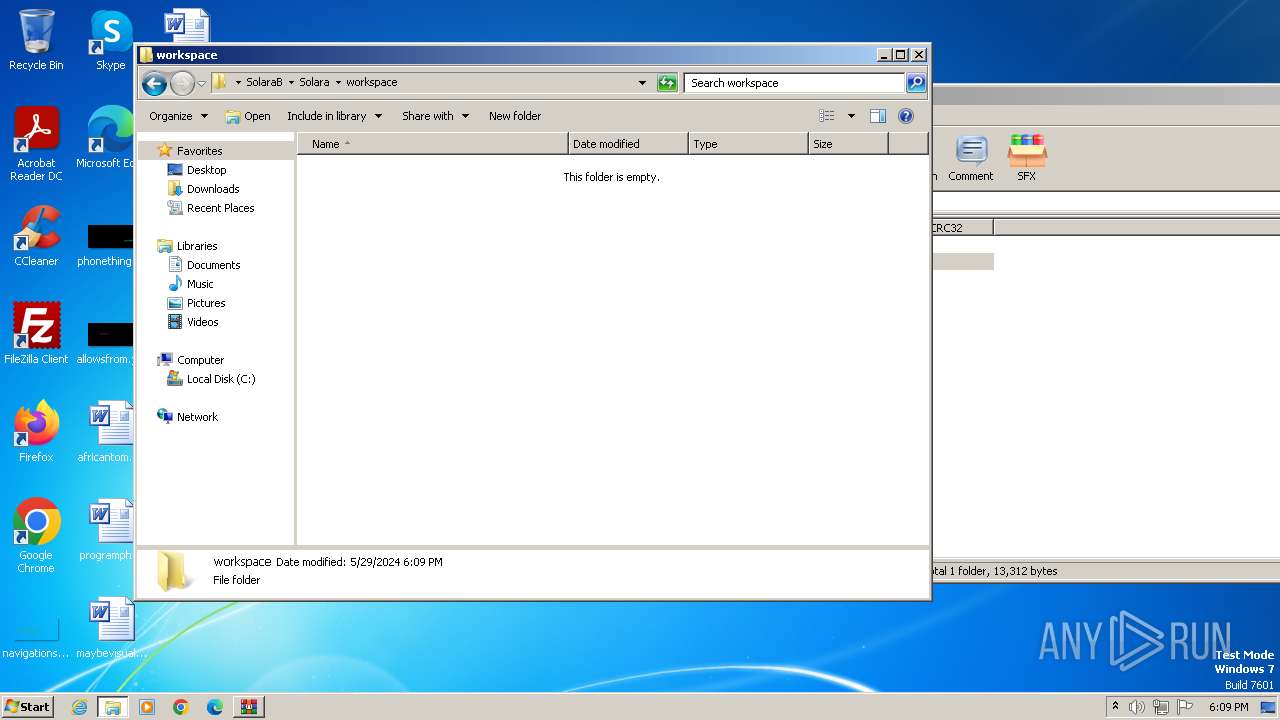Click the blue Help question mark icon
This screenshot has width=1280, height=720.
(906, 116)
